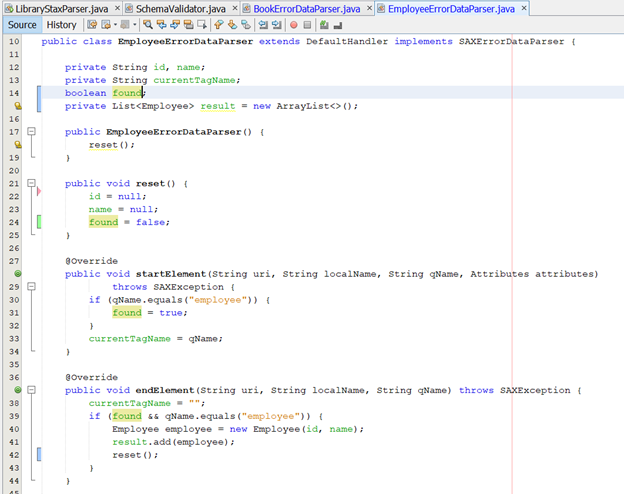The width and height of the screenshot is (624, 494).
Task: Open BookErrorDataParser.java tab
Action: point(307,9)
